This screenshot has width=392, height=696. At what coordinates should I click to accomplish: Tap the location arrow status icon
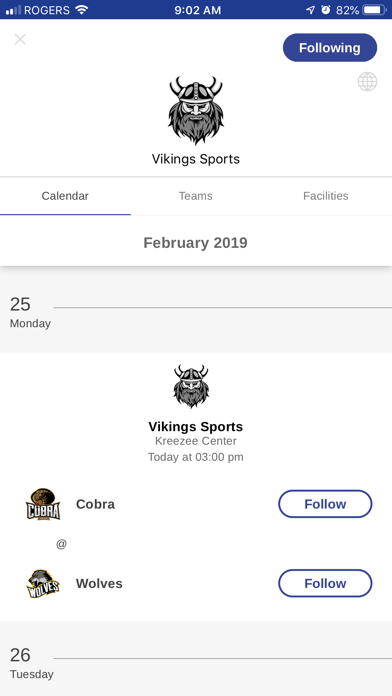pos(311,10)
